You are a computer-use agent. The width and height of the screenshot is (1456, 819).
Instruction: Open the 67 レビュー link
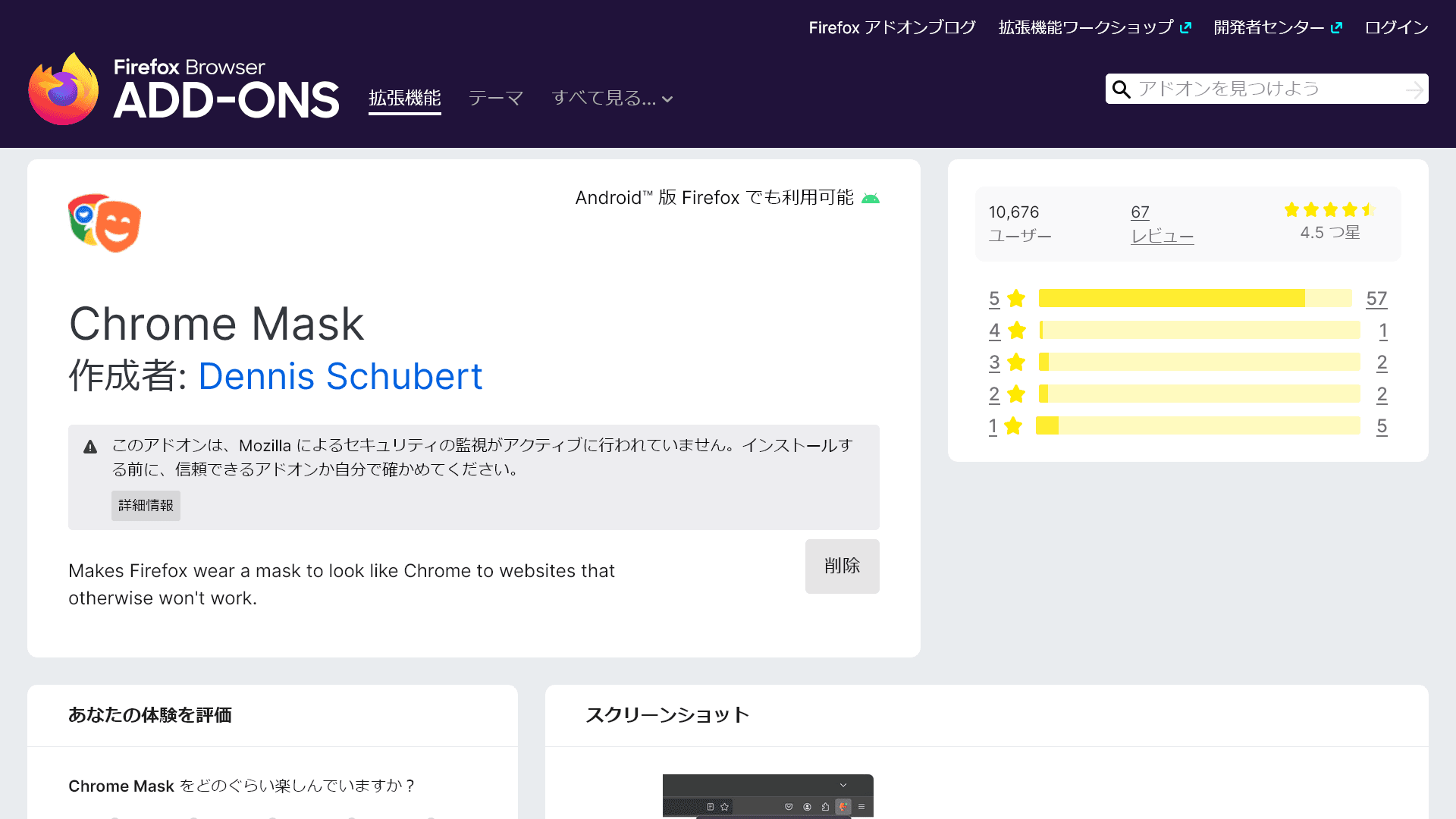1162,224
